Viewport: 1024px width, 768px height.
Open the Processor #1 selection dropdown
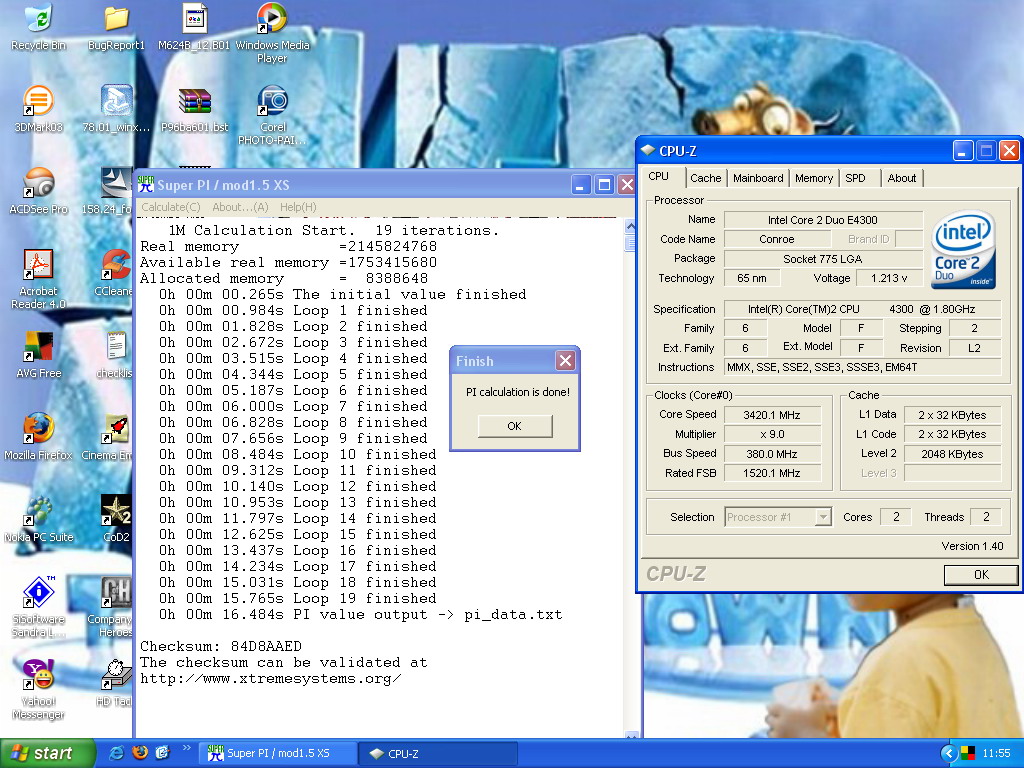pyautogui.click(x=778, y=517)
